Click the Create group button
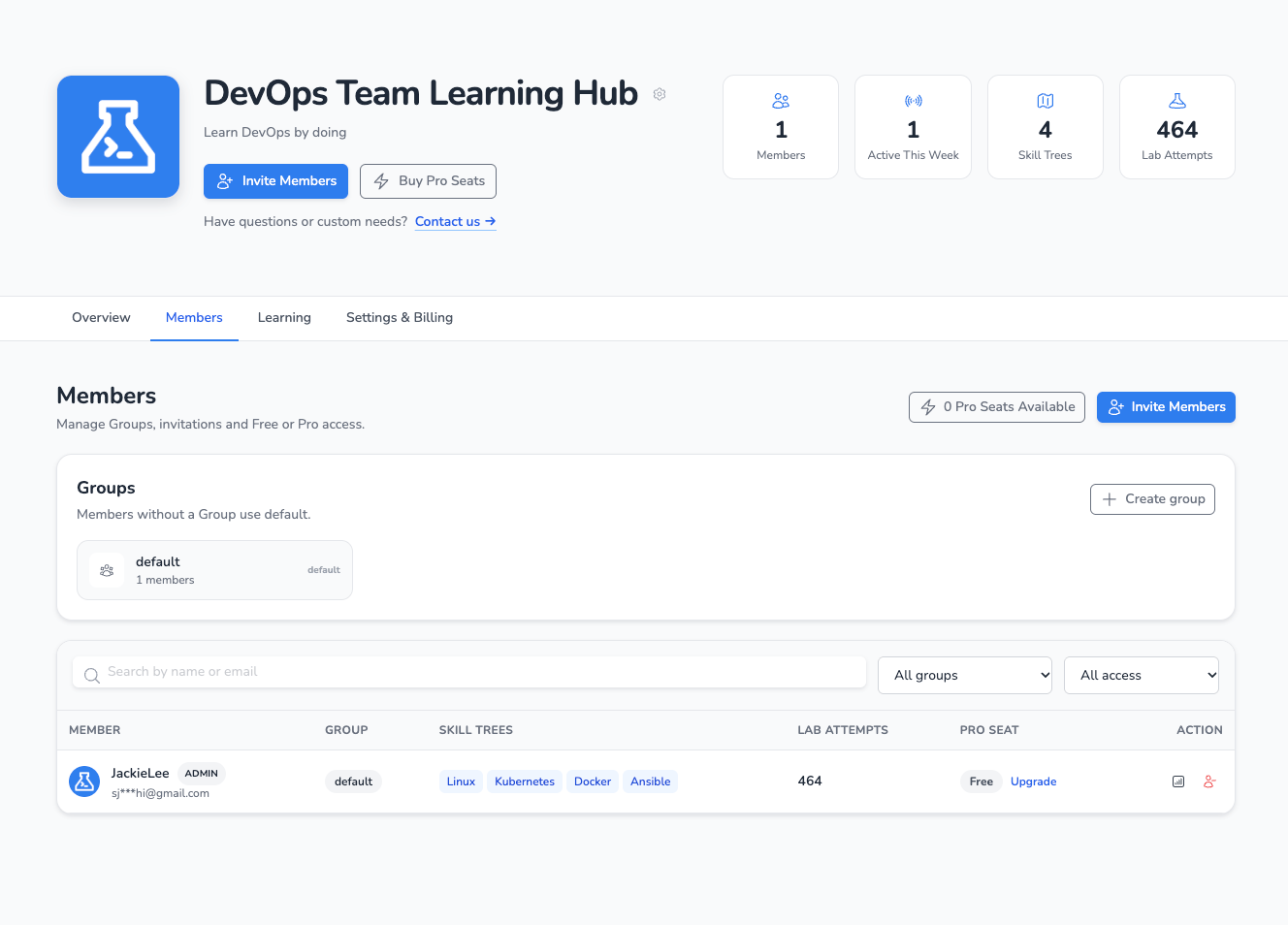The width and height of the screenshot is (1288, 925). tap(1152, 499)
